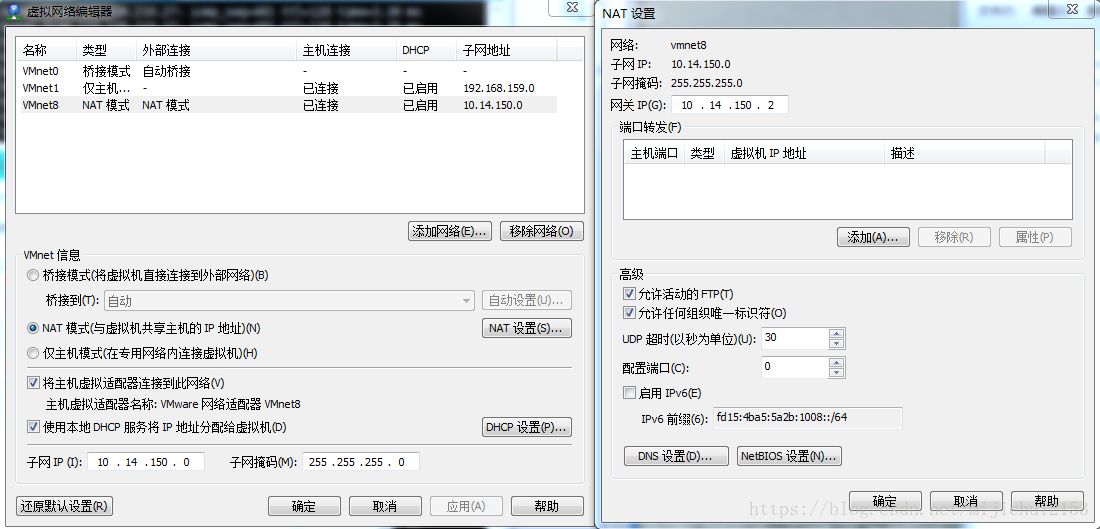Decrease the UDP timeout spinner value

tap(836, 343)
